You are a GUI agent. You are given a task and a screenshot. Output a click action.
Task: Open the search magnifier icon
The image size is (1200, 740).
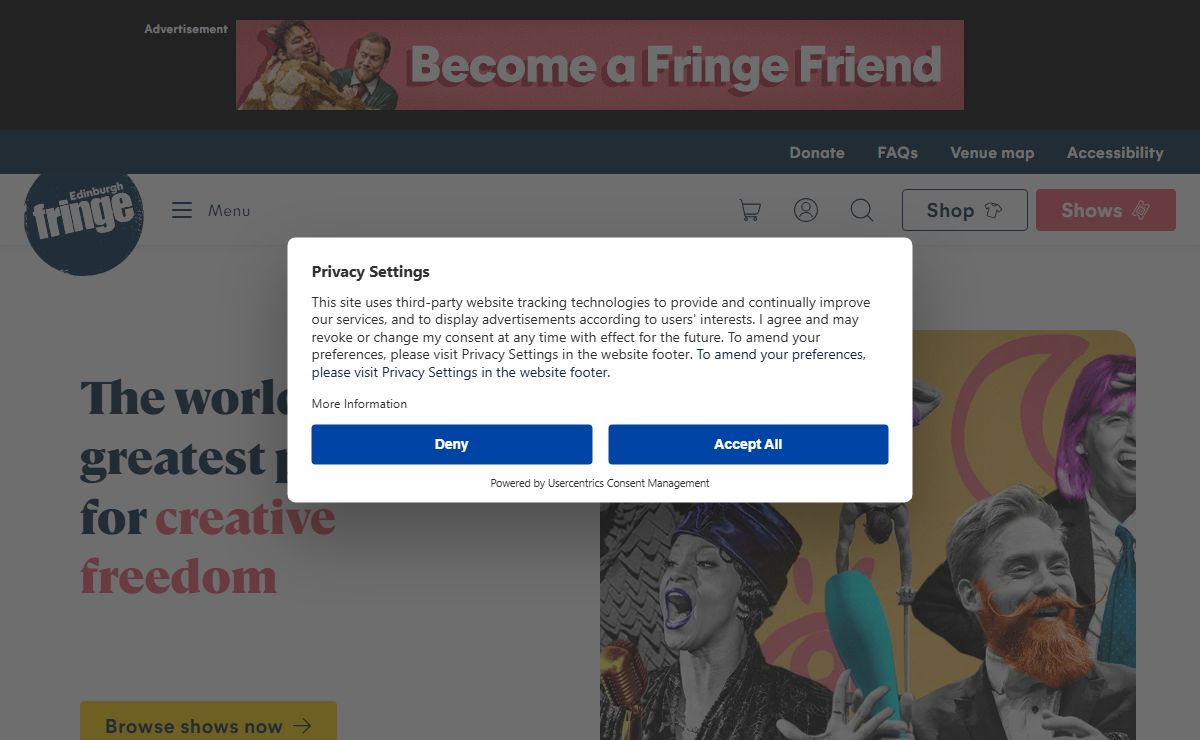click(862, 210)
